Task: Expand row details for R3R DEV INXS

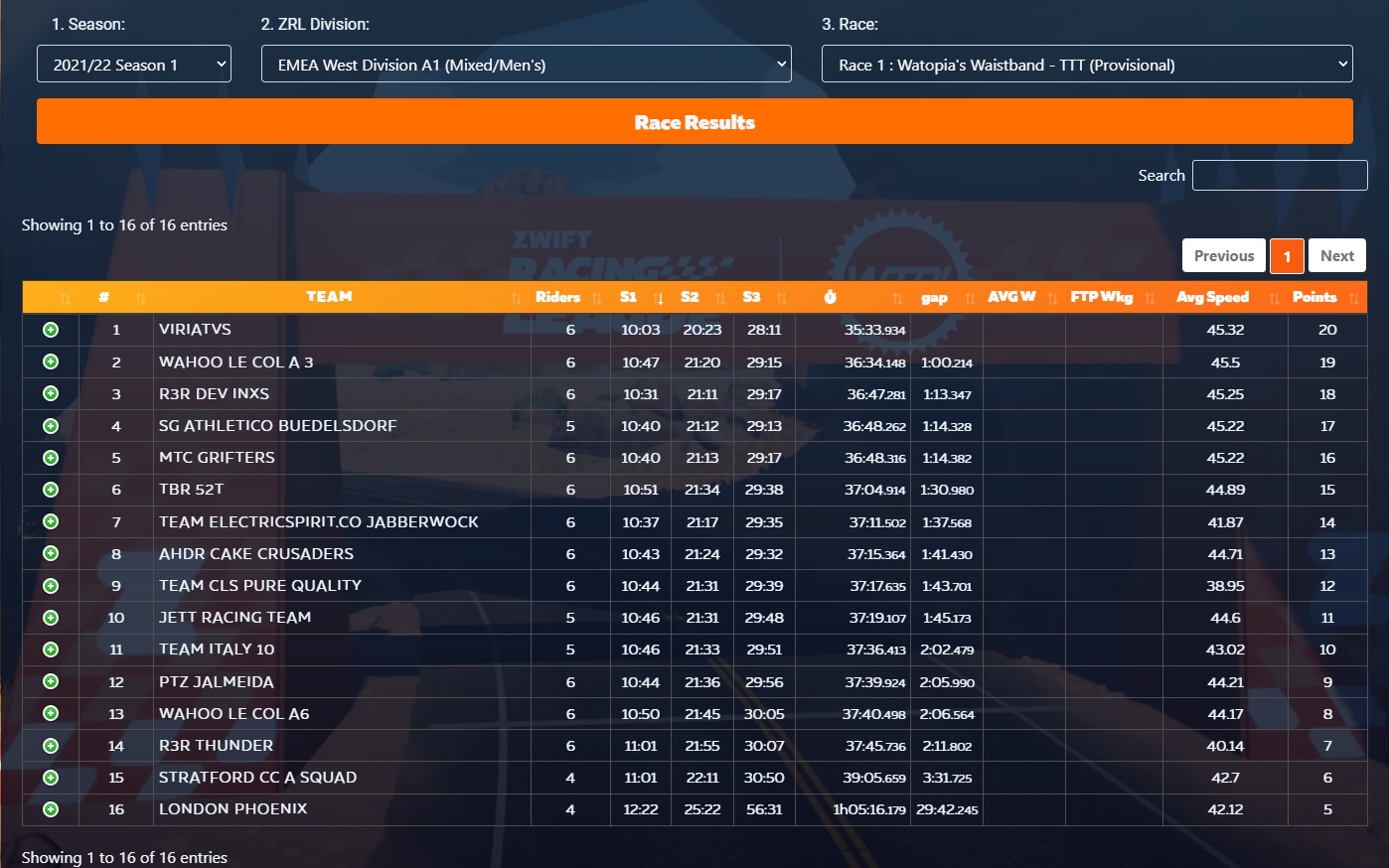Action: click(x=51, y=393)
